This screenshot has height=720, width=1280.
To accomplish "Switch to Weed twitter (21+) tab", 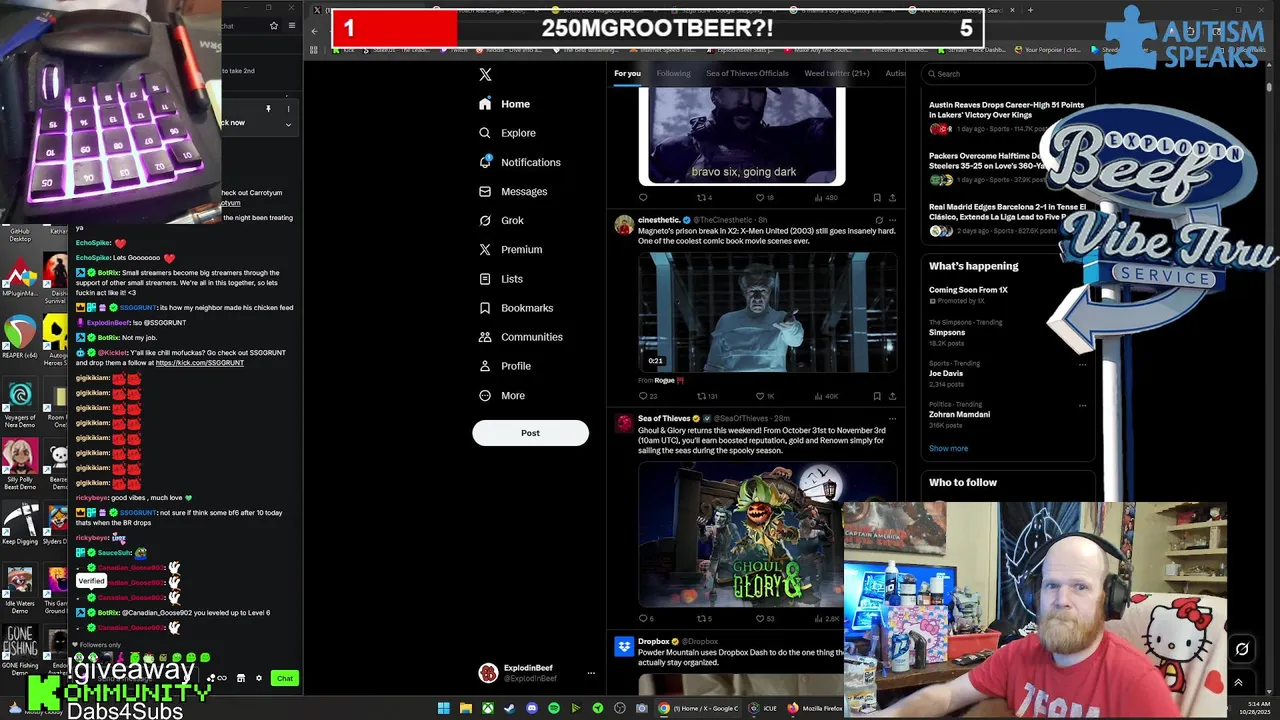I will [837, 73].
